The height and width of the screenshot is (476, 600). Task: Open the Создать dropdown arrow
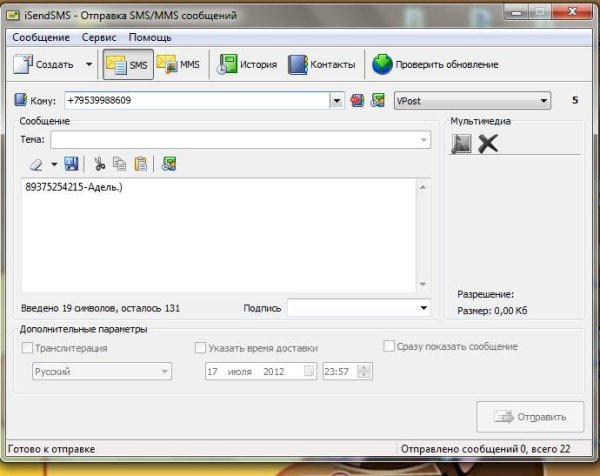89,64
